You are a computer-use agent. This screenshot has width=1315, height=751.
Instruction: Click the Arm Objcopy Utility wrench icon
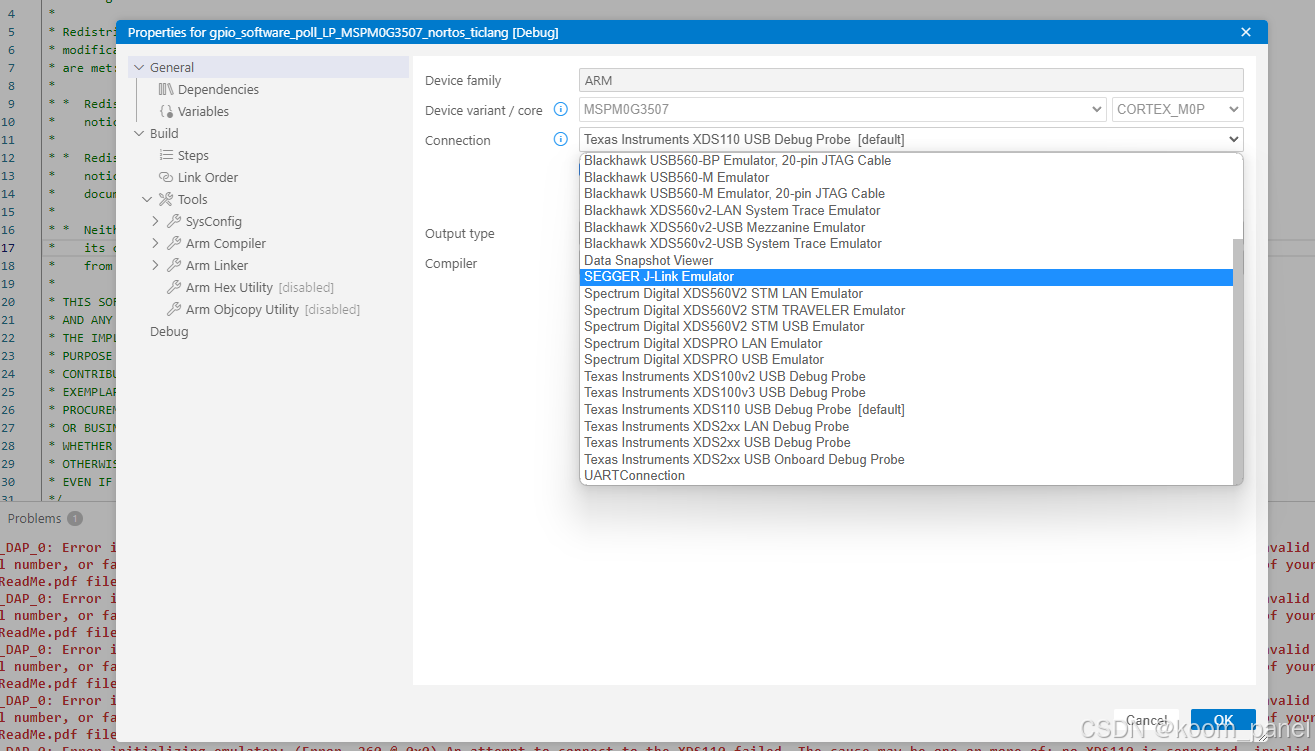(174, 310)
